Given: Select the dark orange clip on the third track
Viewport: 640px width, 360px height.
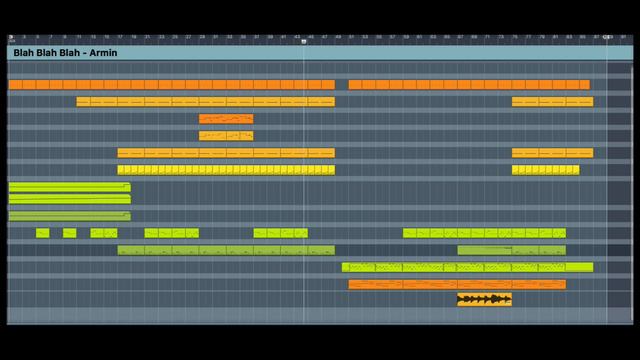Looking at the screenshot, I should pos(226,119).
